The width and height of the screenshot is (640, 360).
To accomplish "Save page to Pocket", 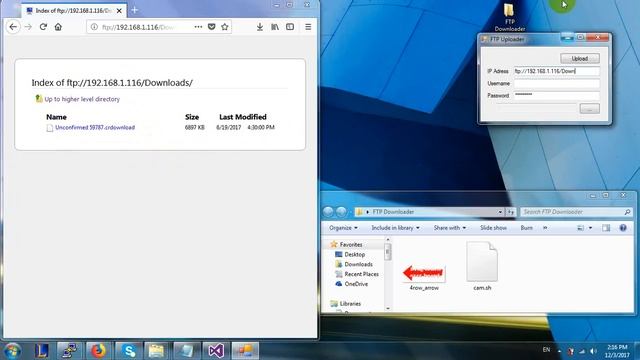I will (x=211, y=27).
